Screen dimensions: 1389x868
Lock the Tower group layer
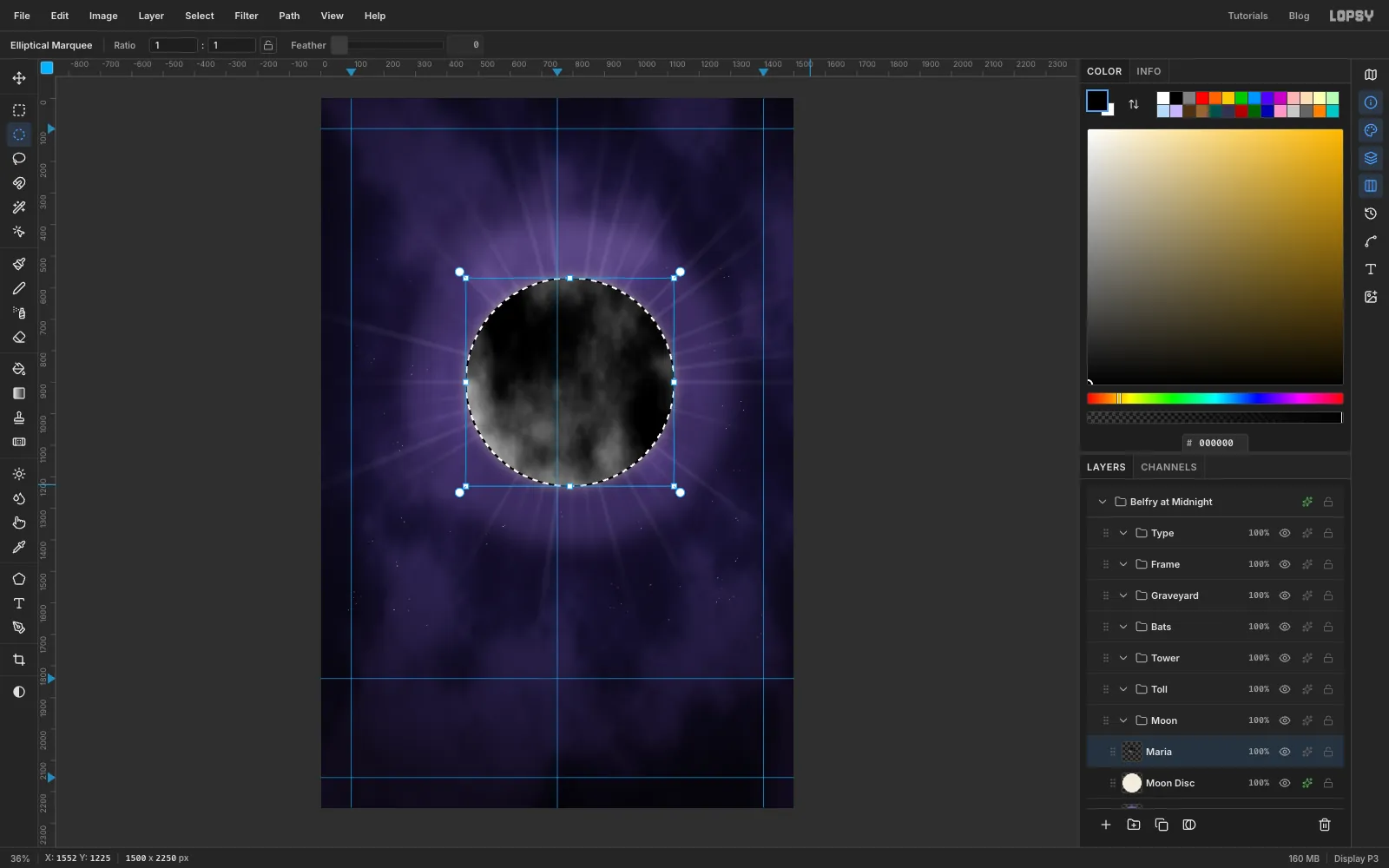[1328, 658]
